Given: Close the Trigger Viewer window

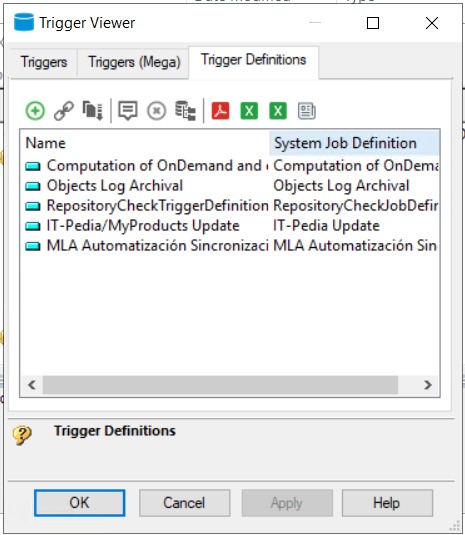Looking at the screenshot, I should point(432,23).
